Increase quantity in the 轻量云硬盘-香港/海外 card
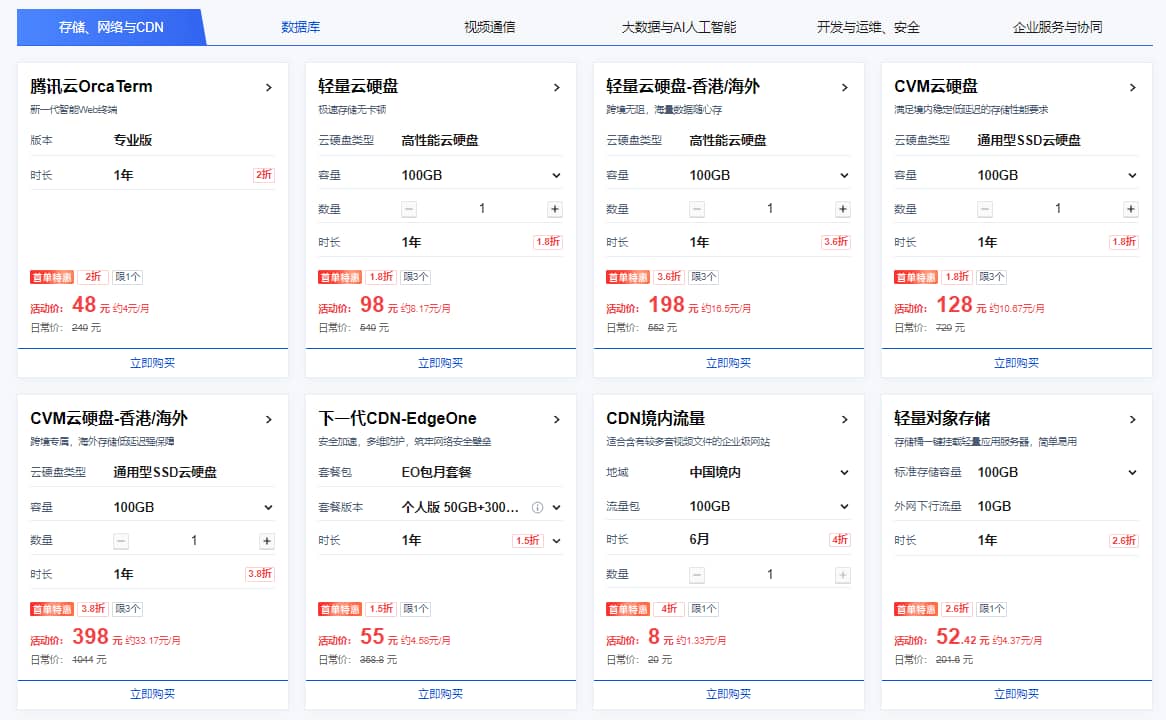Screen dimensions: 1166x720 (x=843, y=209)
